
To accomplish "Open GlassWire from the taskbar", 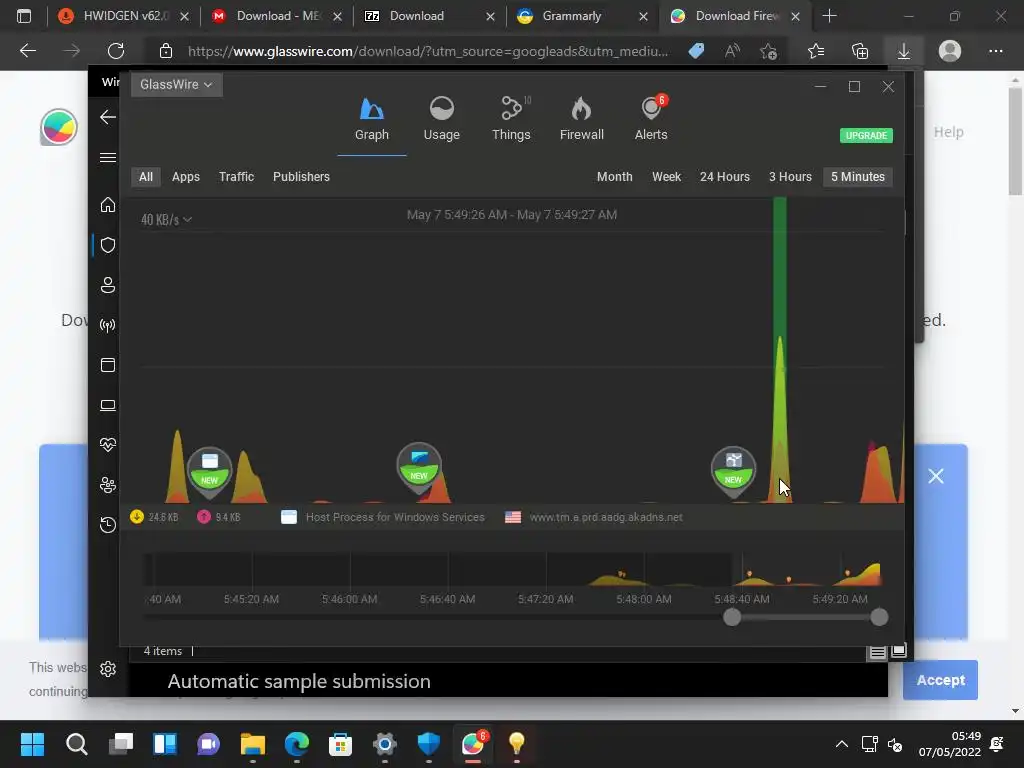I will click(473, 744).
